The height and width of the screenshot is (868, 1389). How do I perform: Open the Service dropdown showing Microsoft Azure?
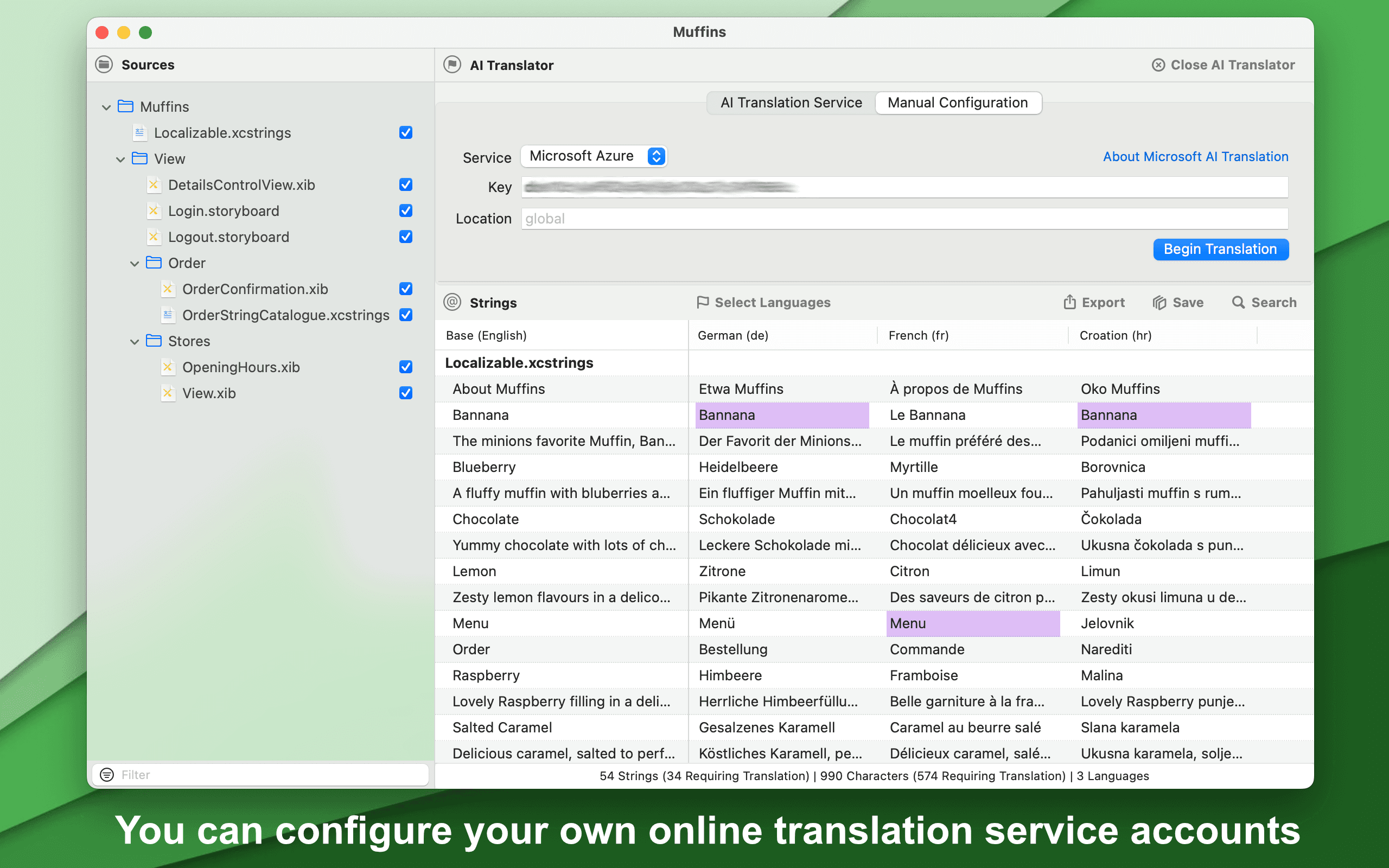[594, 156]
